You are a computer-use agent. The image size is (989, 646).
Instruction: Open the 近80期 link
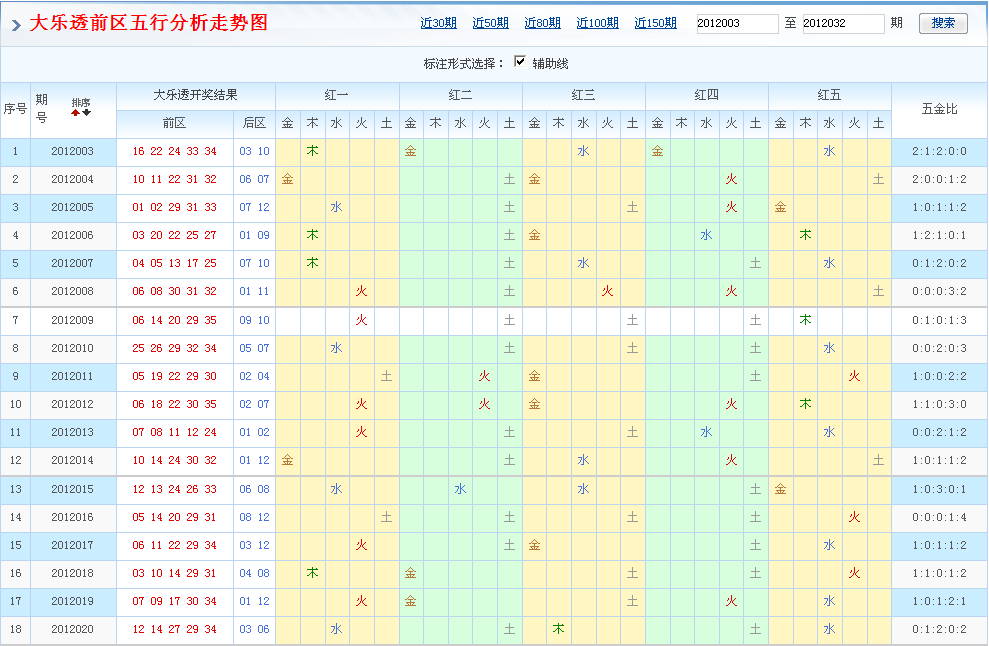[542, 23]
